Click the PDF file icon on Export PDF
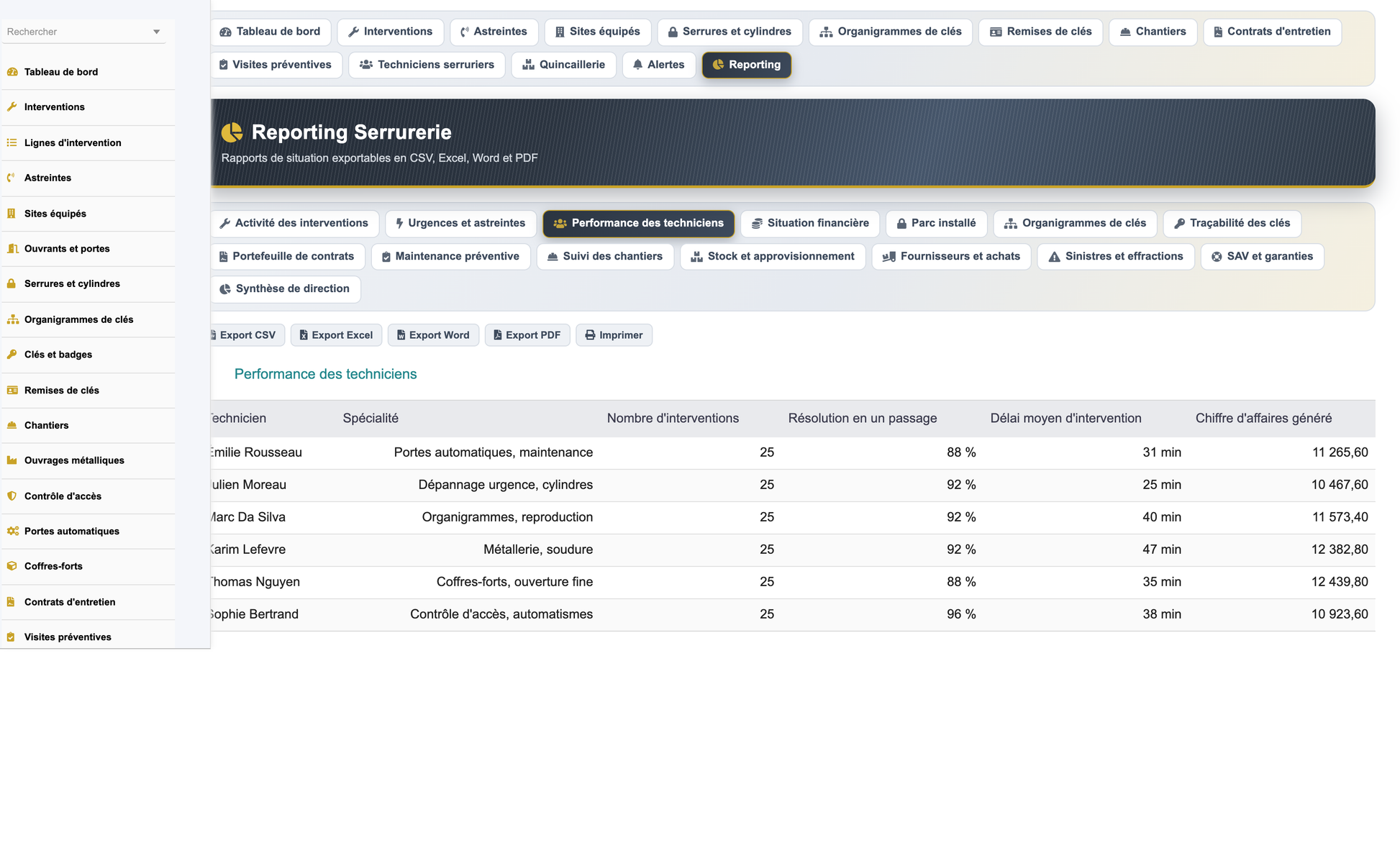 tap(497, 335)
